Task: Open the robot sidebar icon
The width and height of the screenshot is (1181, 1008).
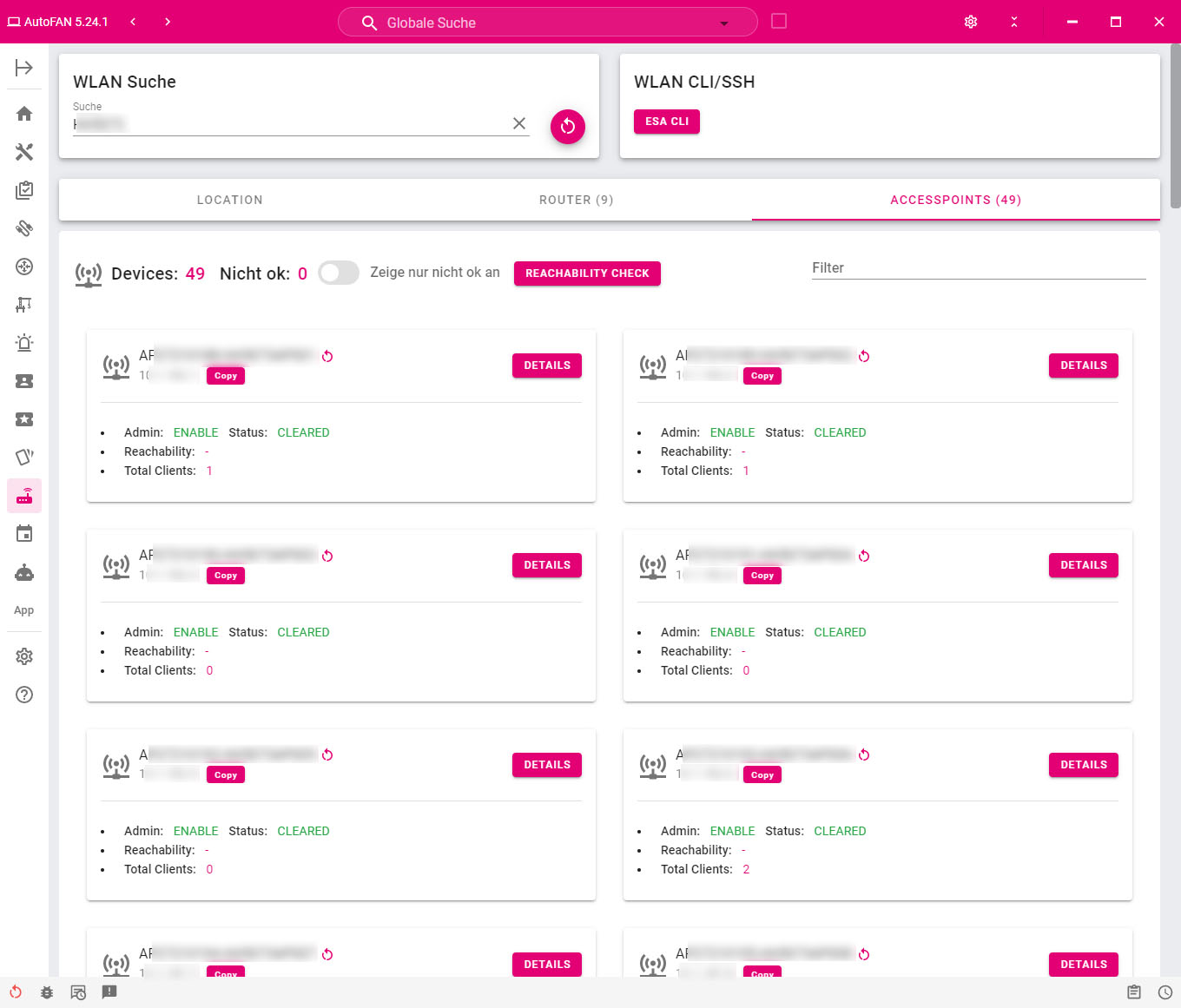Action: [x=24, y=572]
